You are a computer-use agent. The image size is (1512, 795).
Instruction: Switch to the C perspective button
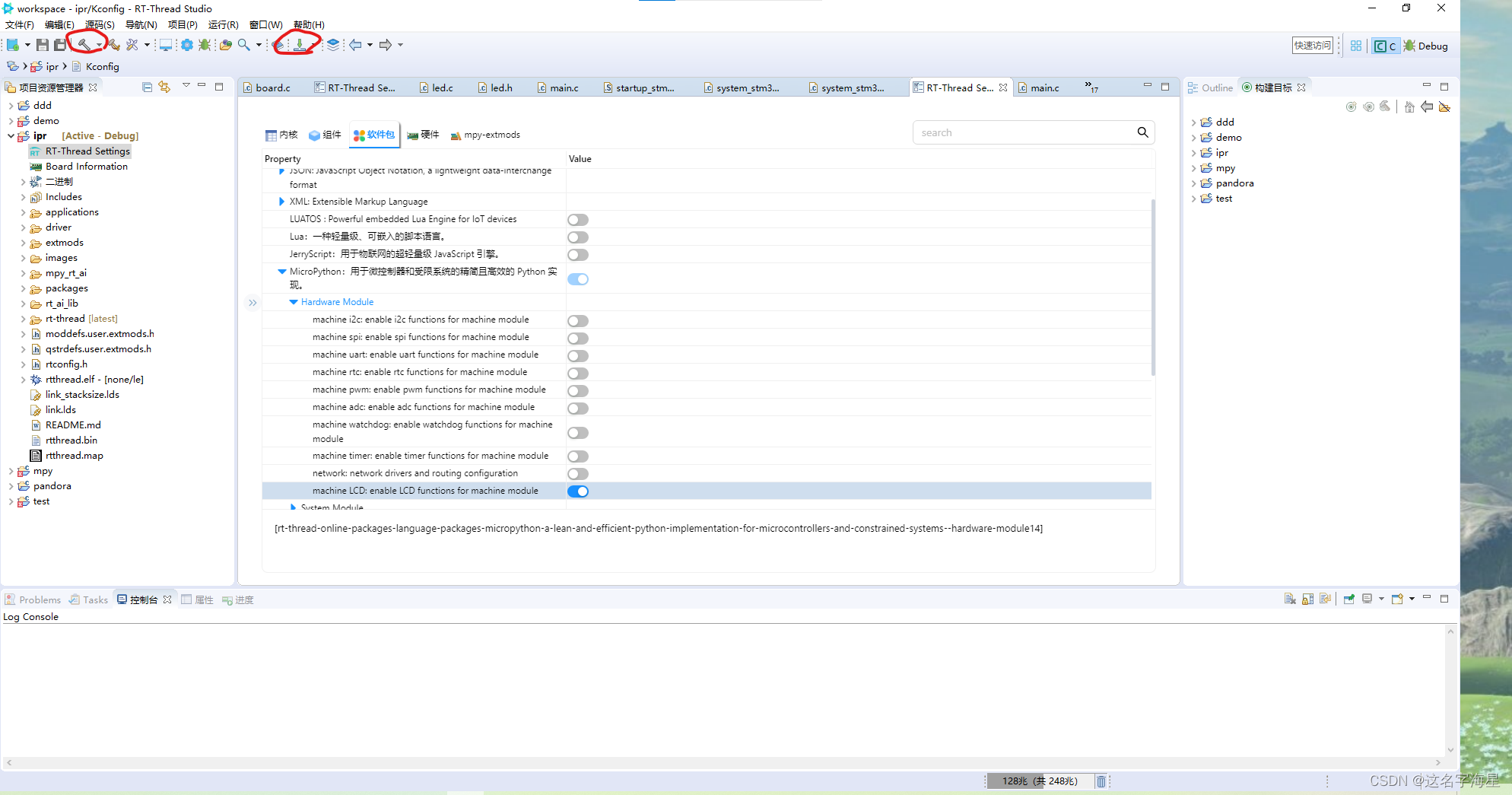[x=1385, y=46]
